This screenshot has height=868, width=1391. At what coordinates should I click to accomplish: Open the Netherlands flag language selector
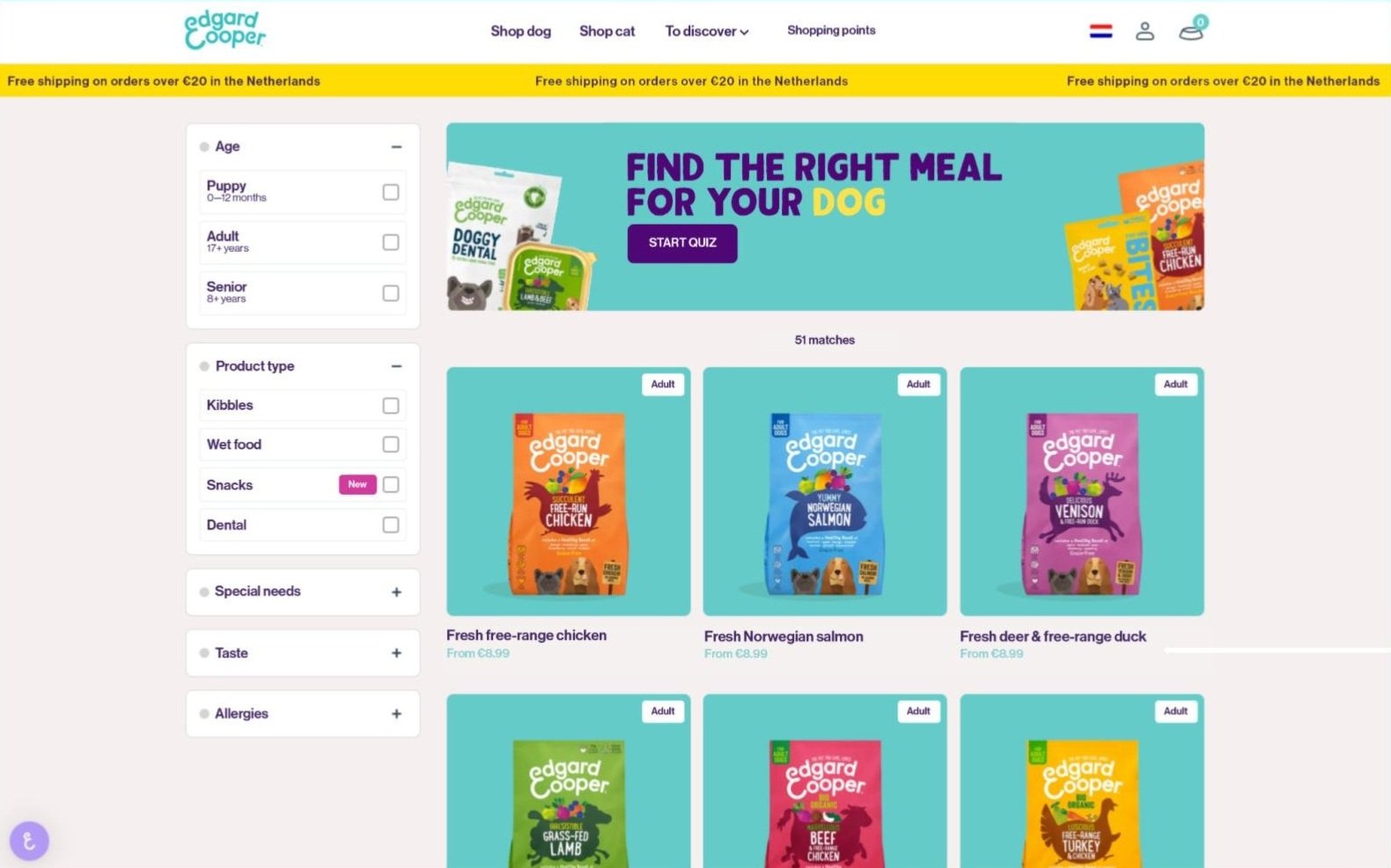[1100, 31]
